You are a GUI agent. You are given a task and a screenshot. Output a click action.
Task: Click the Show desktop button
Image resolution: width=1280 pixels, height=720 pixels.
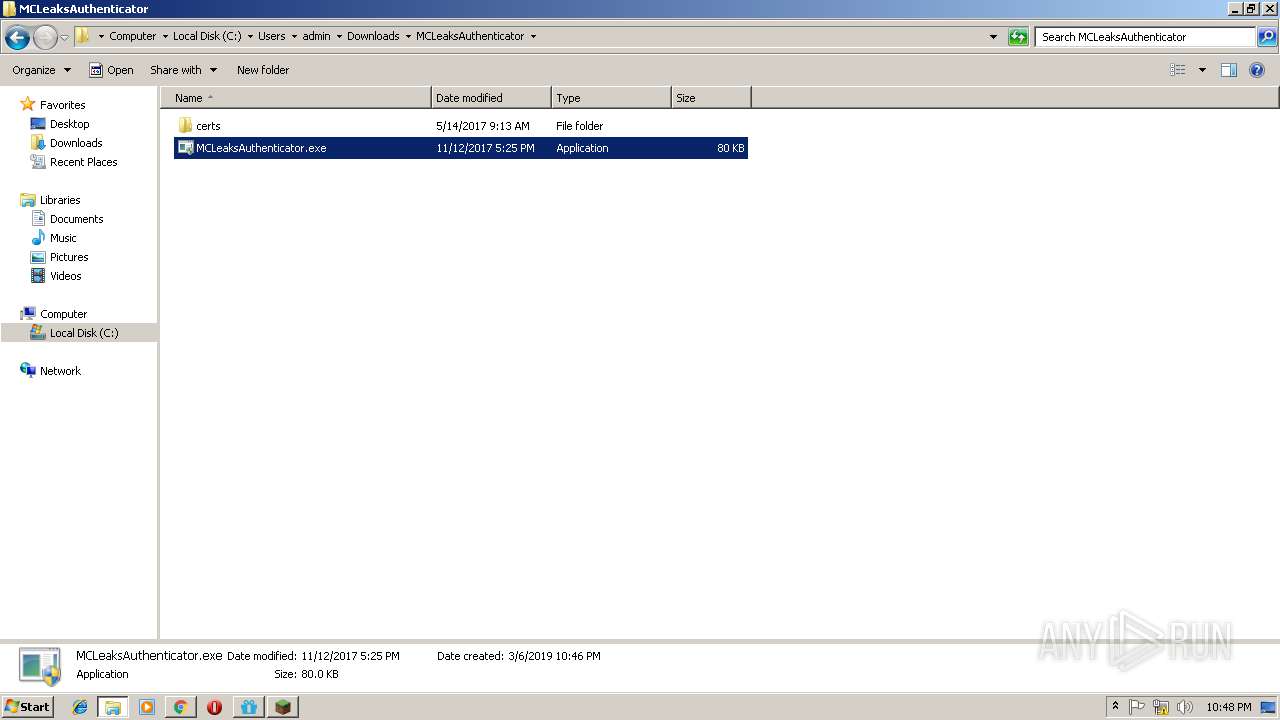tap(1269, 707)
